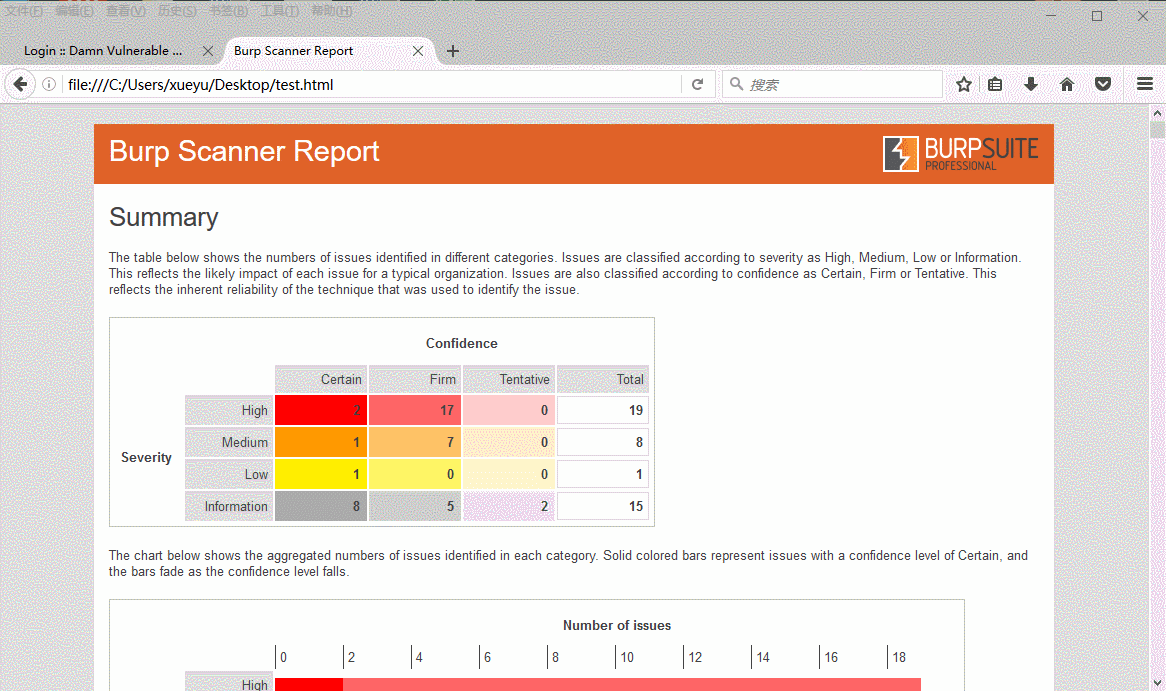The width and height of the screenshot is (1166, 691).
Task: Open the 工具(T) menu
Action: pyautogui.click(x=280, y=11)
